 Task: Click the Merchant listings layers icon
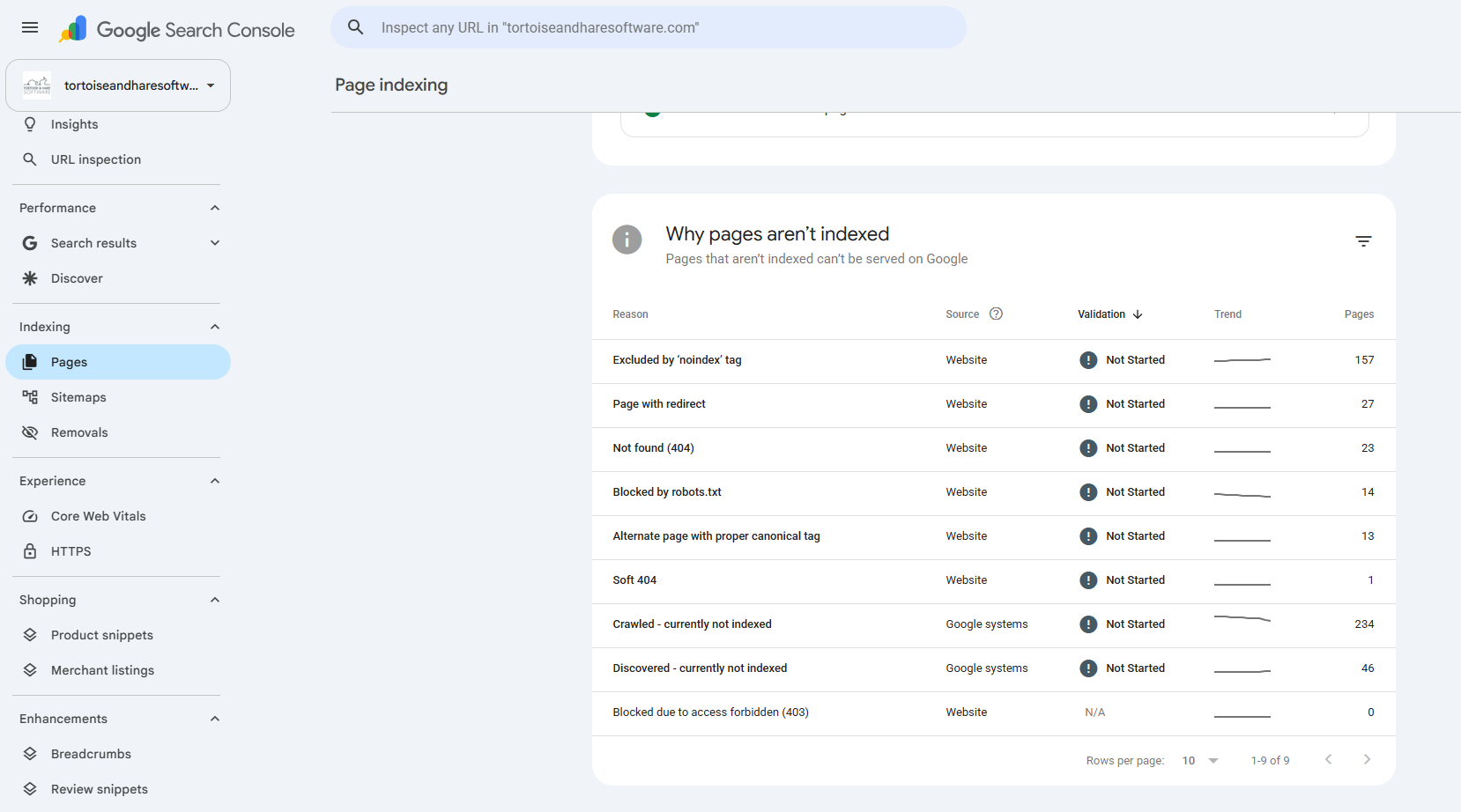pyautogui.click(x=30, y=670)
